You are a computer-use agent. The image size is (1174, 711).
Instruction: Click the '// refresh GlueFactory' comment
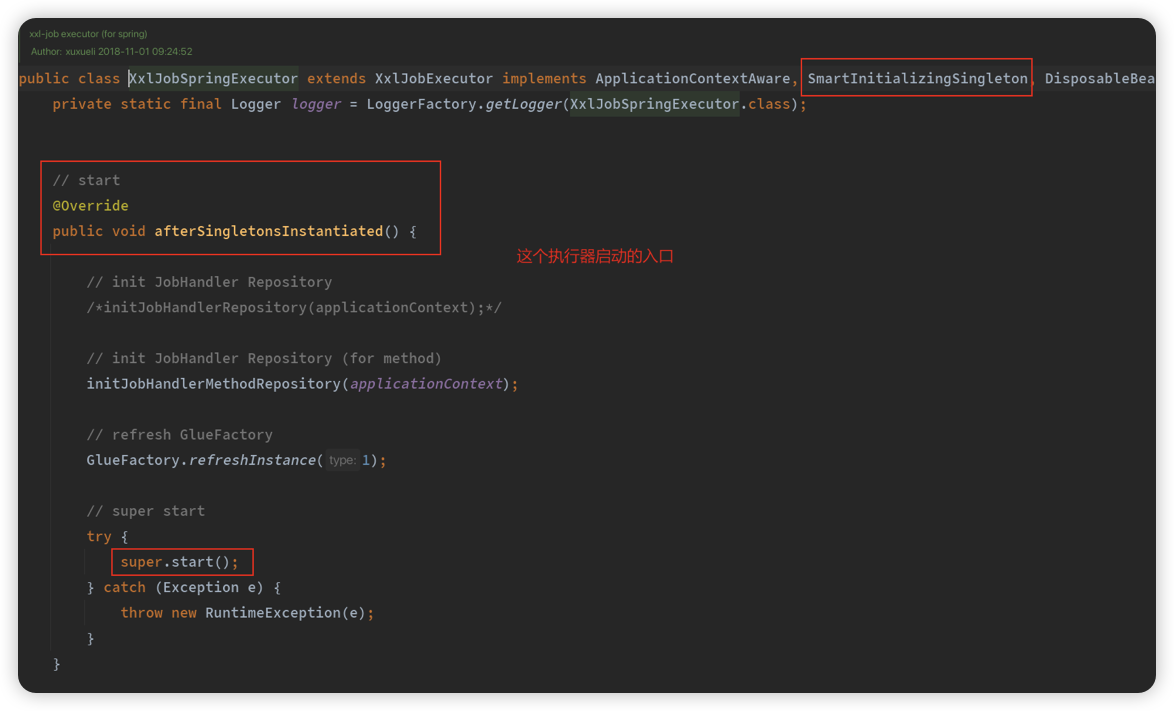pyautogui.click(x=180, y=435)
